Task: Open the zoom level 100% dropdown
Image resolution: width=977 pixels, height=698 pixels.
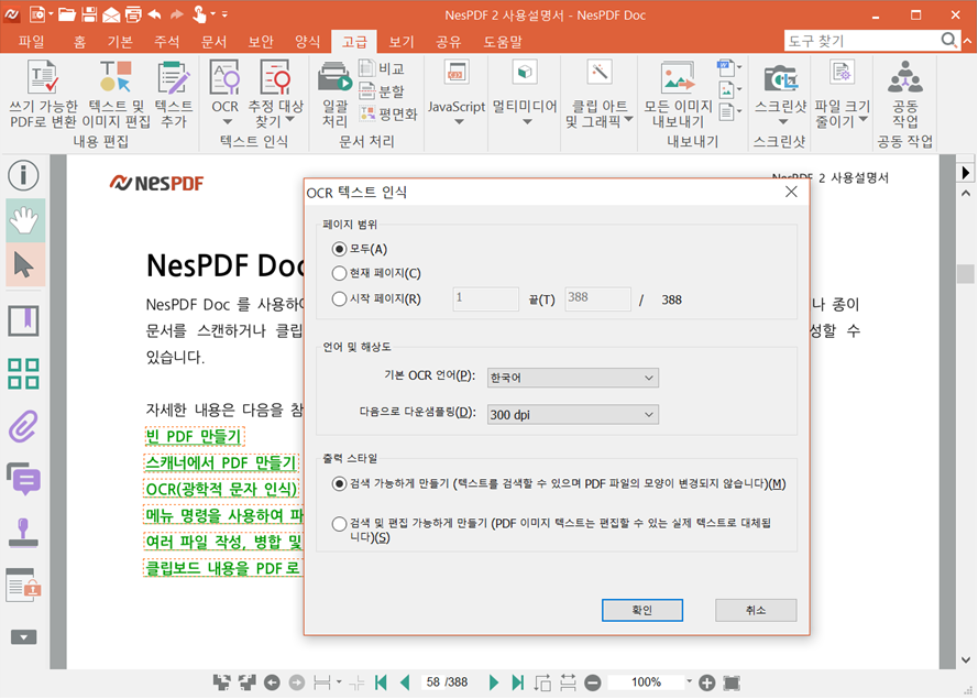Action: point(689,682)
